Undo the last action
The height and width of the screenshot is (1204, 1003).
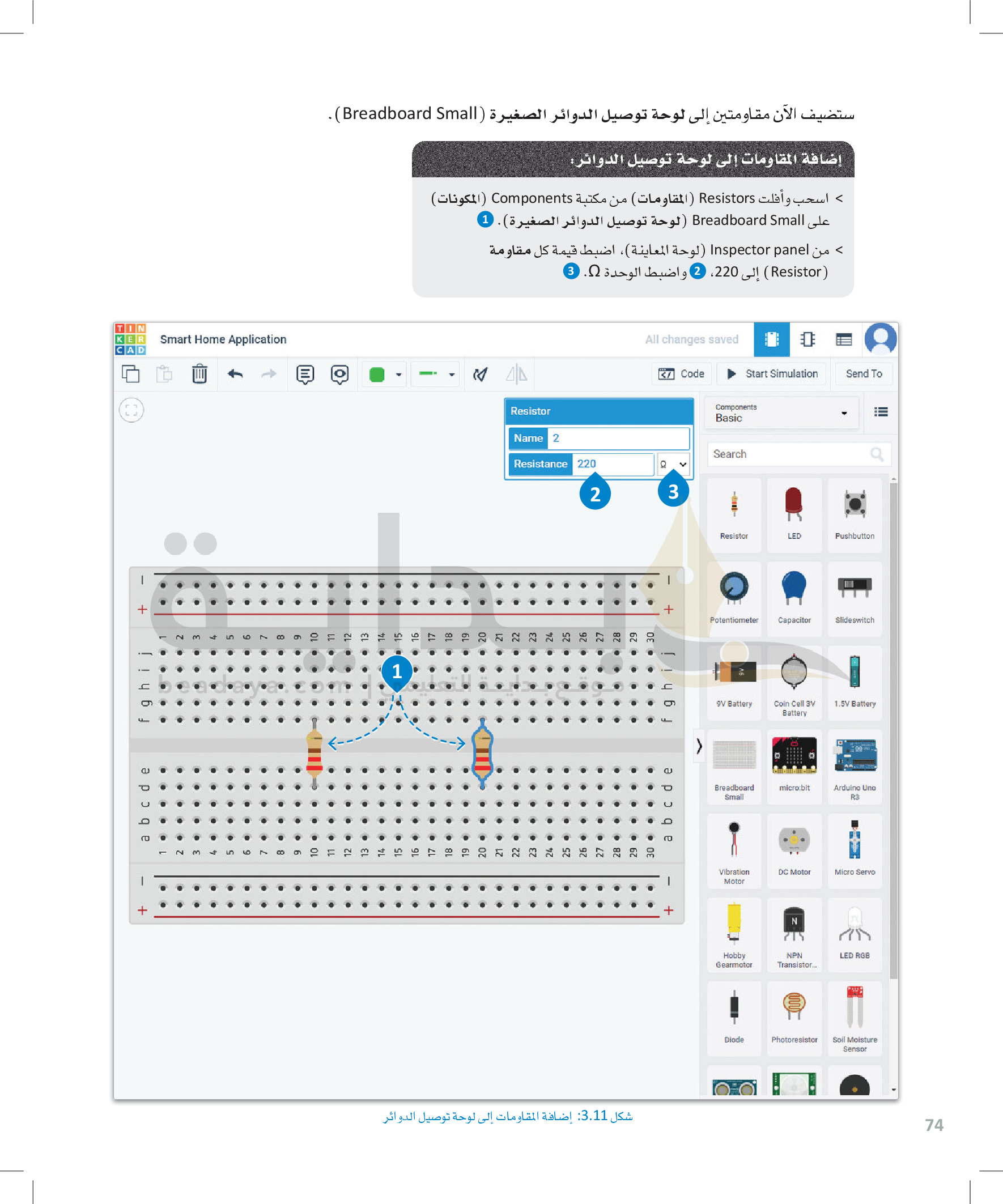(x=235, y=374)
